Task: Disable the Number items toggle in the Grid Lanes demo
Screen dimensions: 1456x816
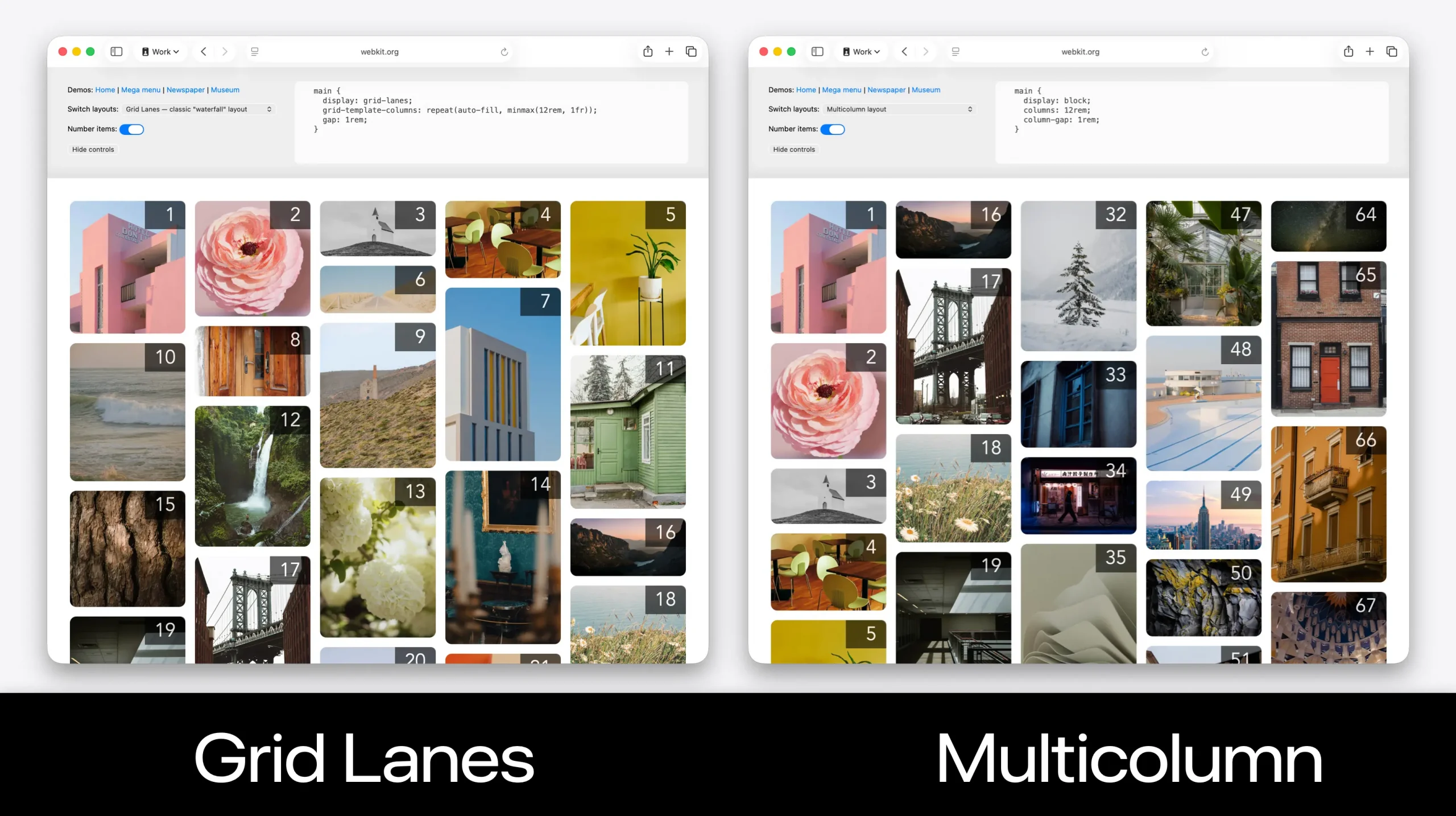Action: click(x=132, y=129)
